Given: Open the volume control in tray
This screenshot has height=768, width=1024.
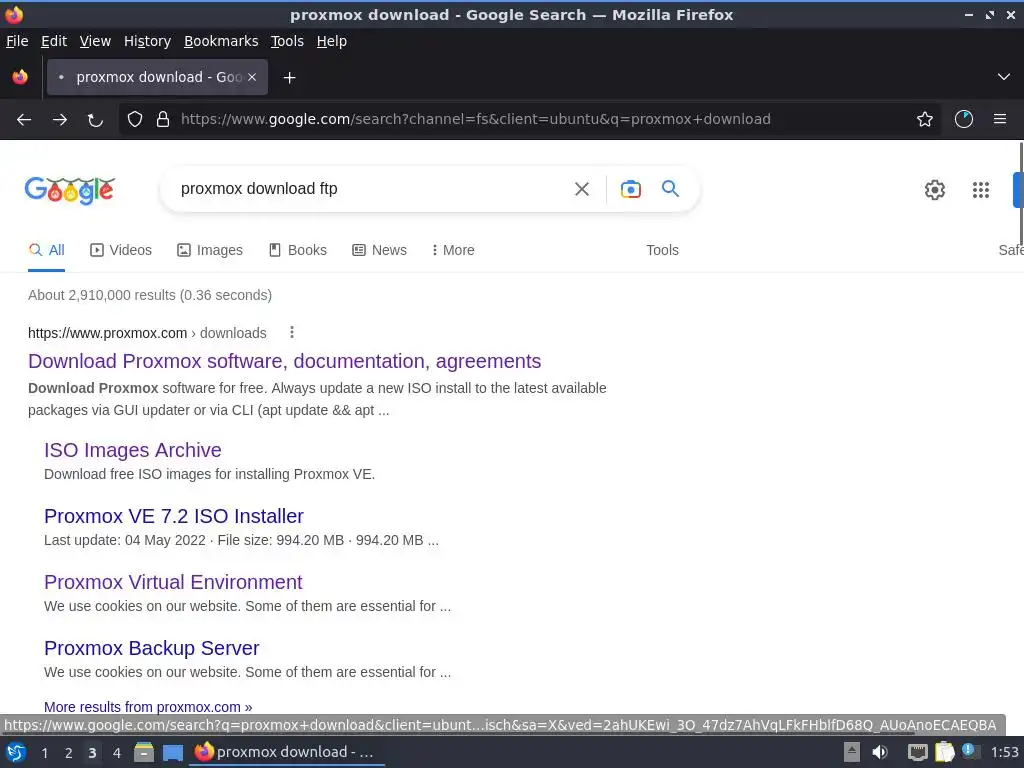Looking at the screenshot, I should pyautogui.click(x=880, y=752).
